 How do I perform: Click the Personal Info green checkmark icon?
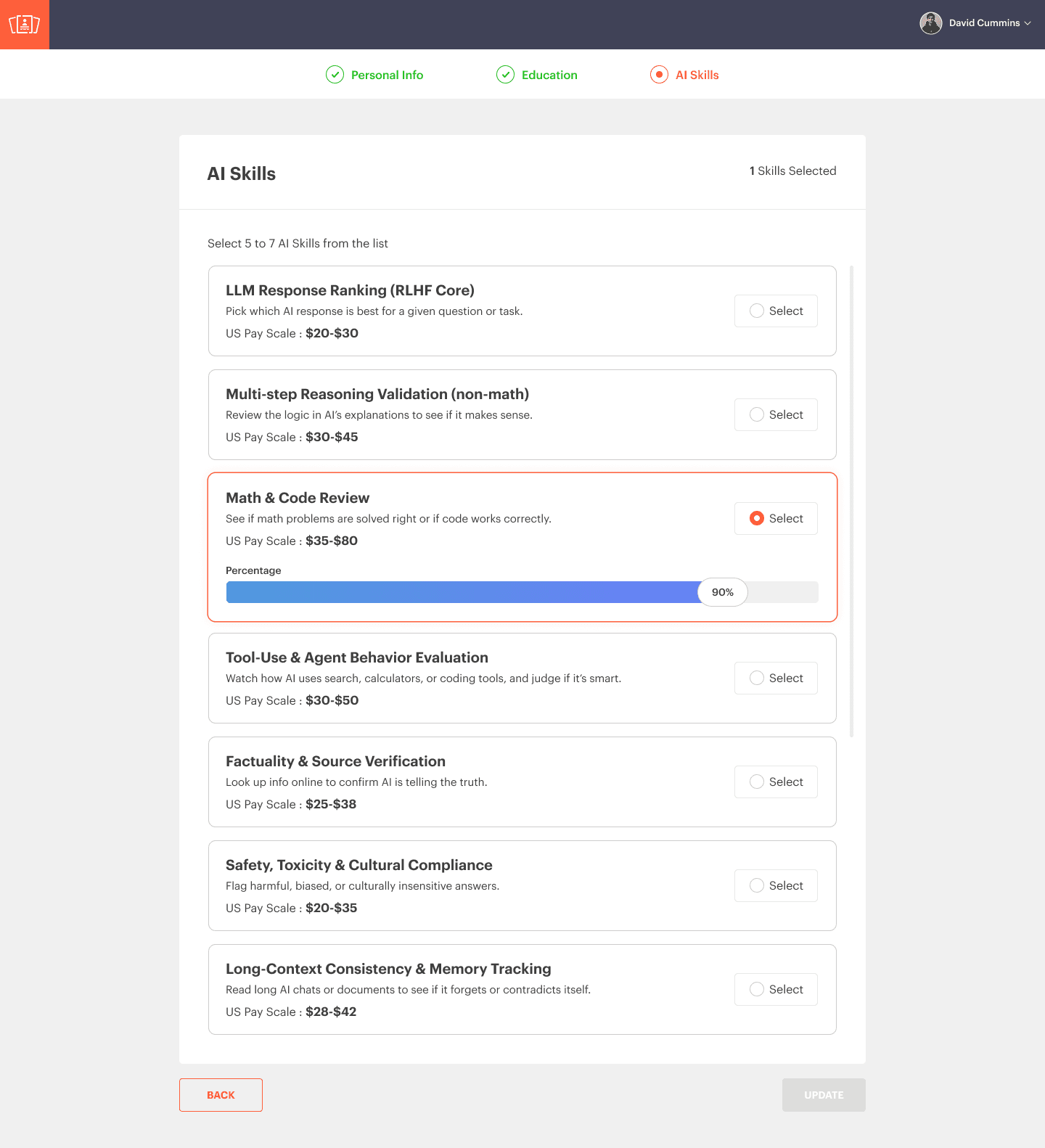[335, 75]
